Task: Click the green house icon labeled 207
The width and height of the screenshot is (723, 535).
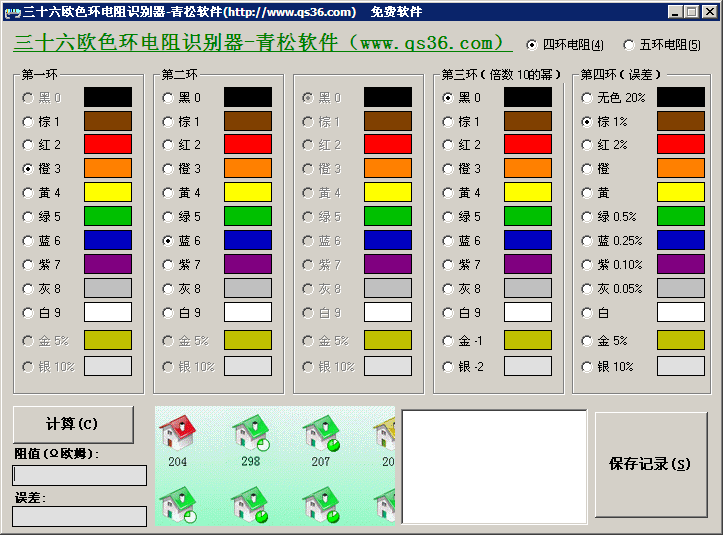Action: point(321,433)
